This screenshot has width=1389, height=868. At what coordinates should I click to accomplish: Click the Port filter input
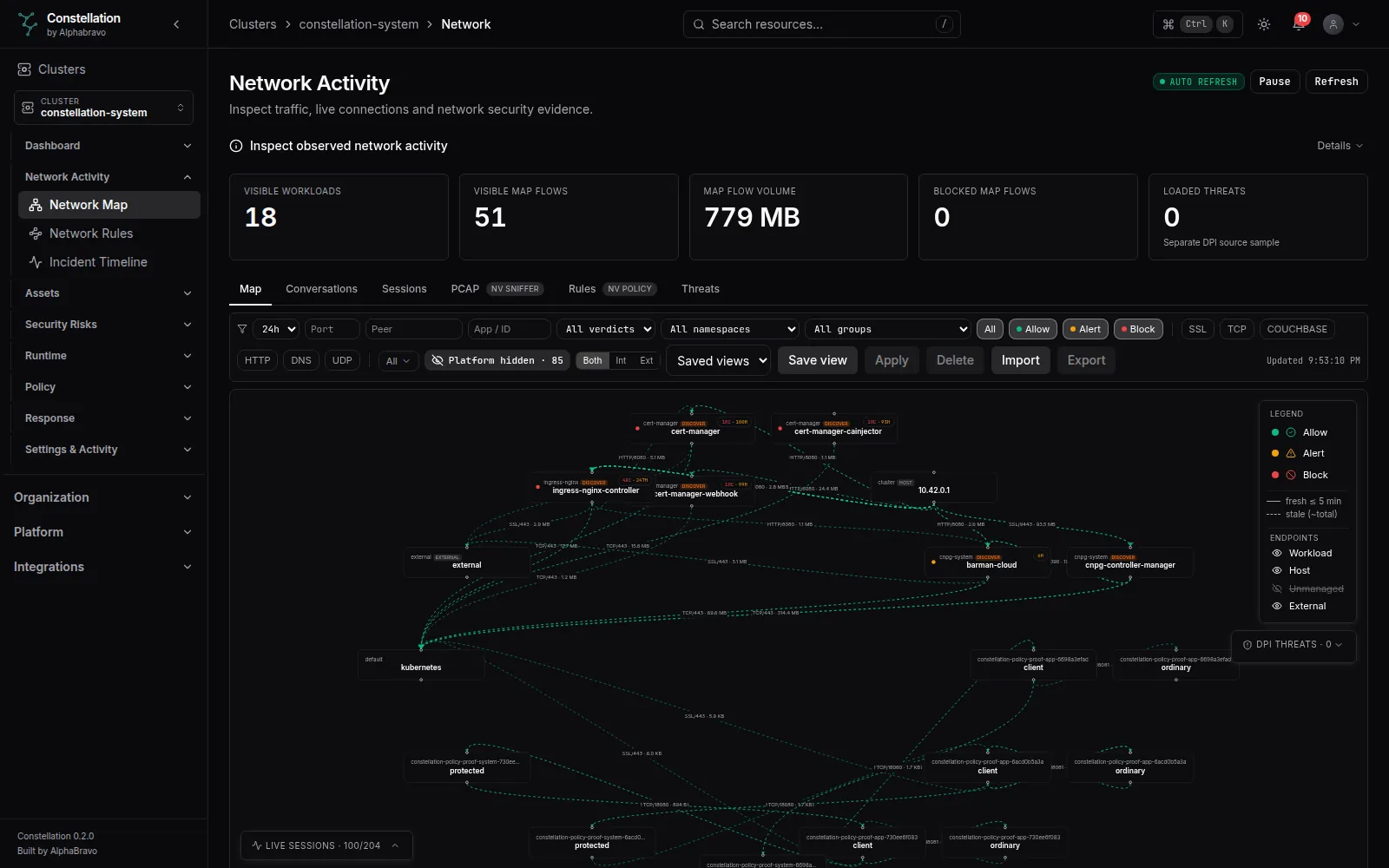(x=332, y=329)
